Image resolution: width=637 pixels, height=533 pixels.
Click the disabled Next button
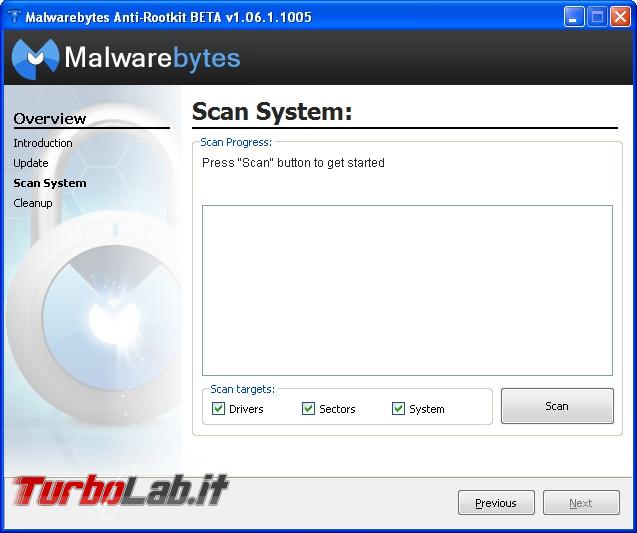[x=581, y=503]
